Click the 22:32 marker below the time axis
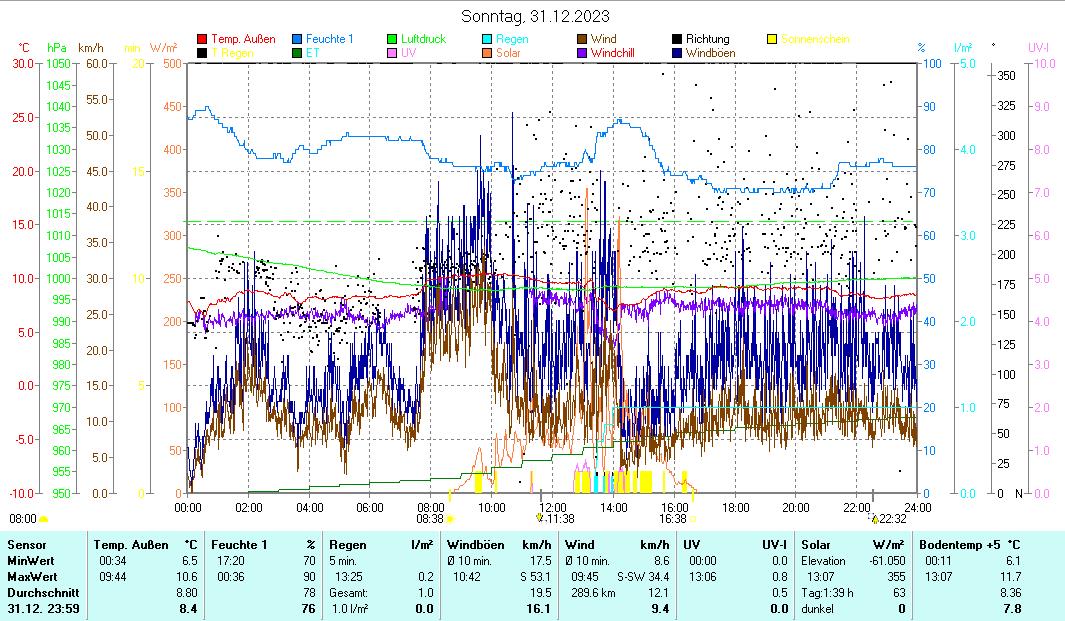This screenshot has width=1065, height=621. 875,519
